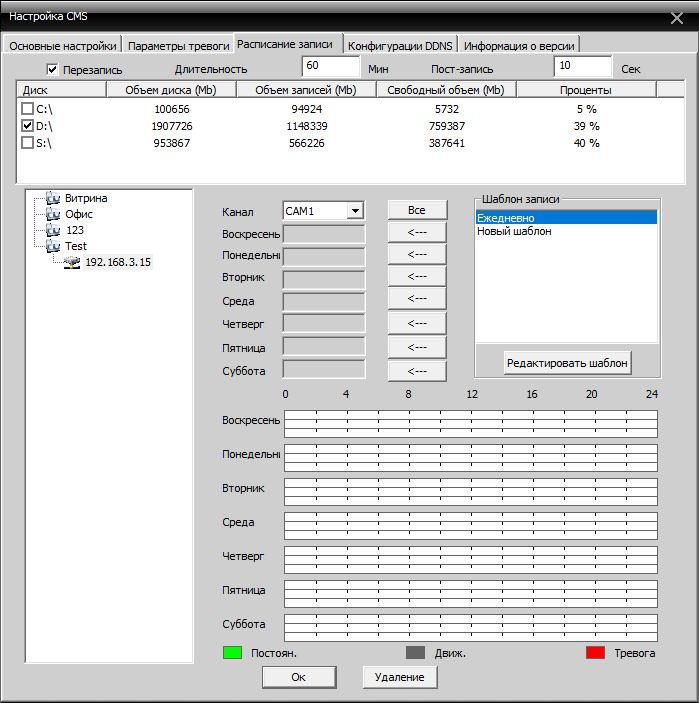Check the S:\ disk checkbox
This screenshot has height=703, width=699.
tap(27, 143)
